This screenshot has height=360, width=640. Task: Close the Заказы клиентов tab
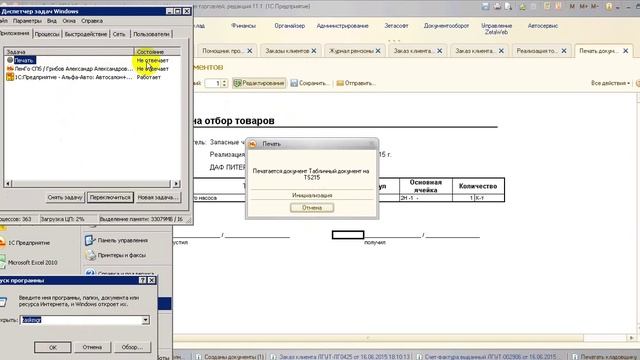314,51
